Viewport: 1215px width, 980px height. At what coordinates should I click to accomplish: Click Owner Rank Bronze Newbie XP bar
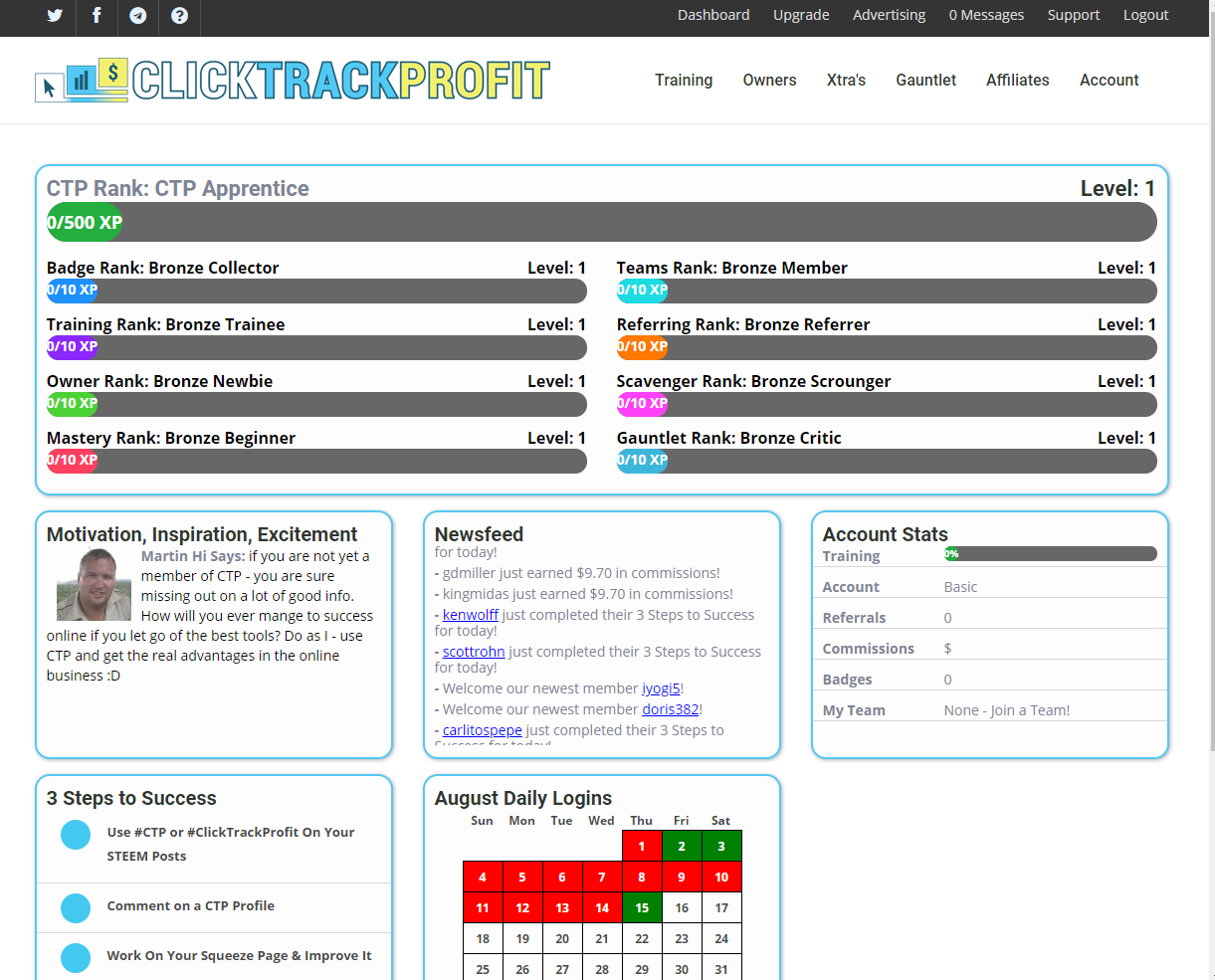316,404
